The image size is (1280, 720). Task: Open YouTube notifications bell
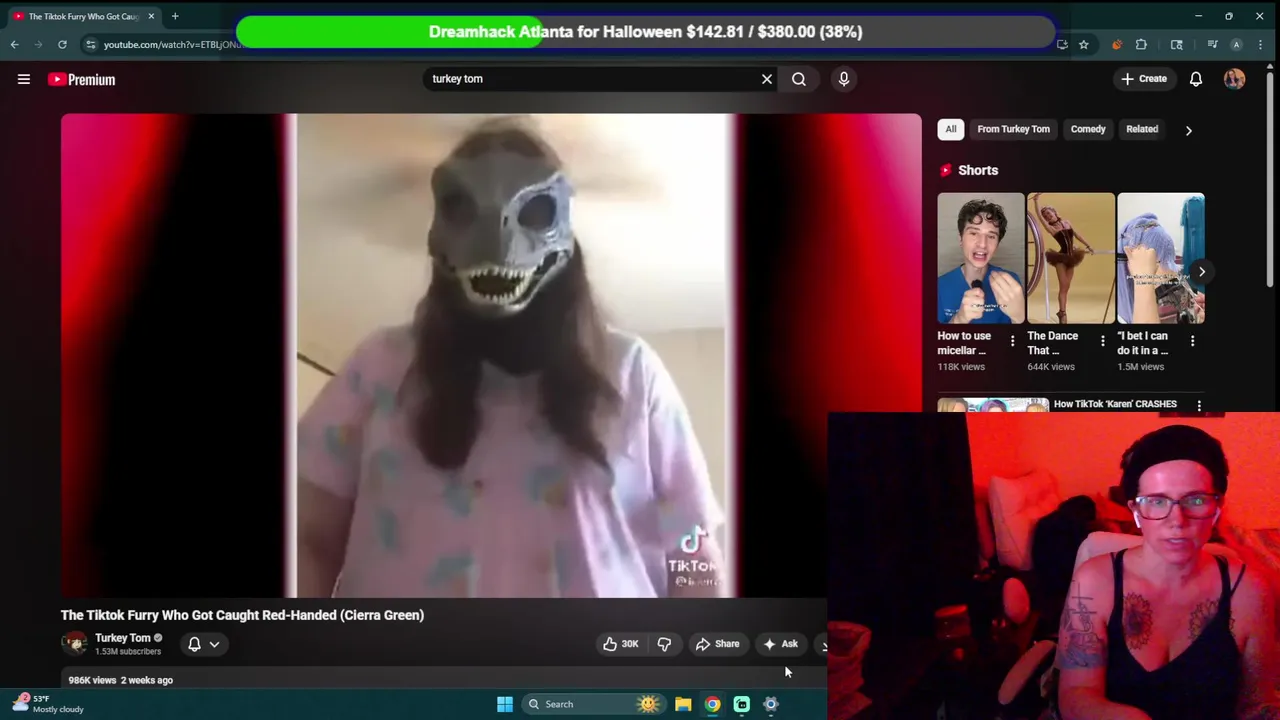coord(1196,79)
